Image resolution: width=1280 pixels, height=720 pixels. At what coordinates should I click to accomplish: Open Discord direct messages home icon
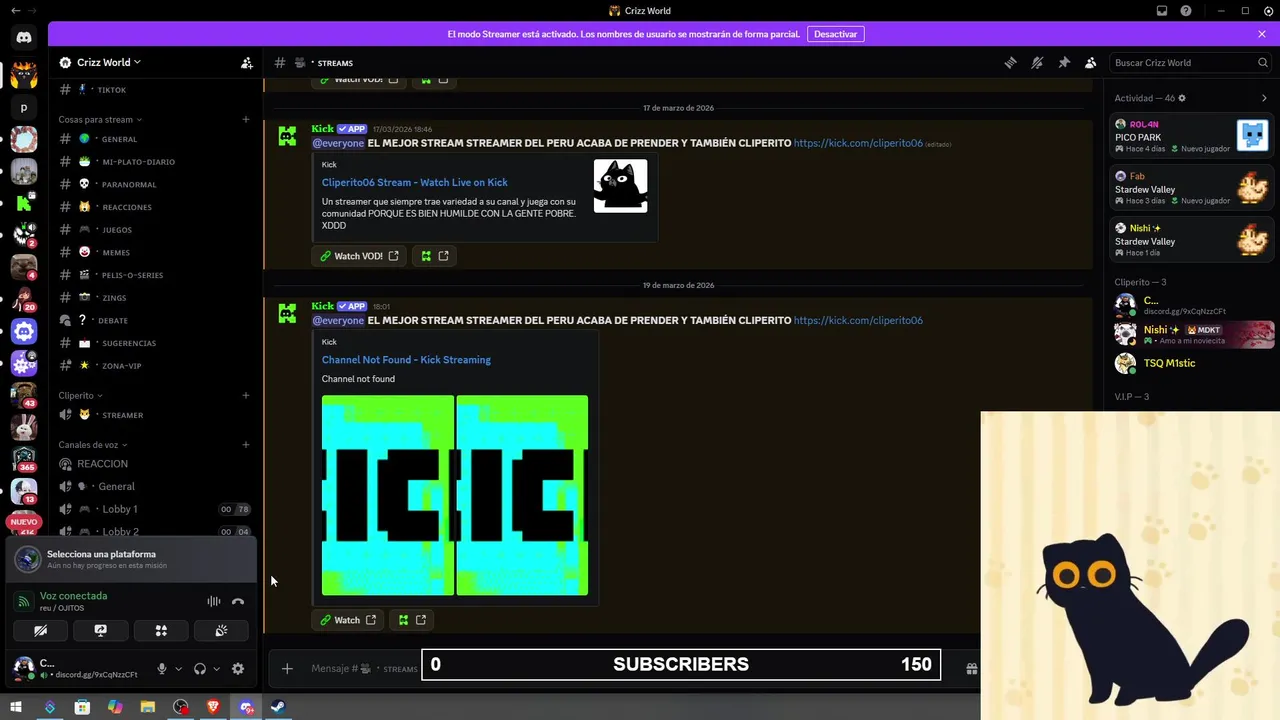pyautogui.click(x=24, y=37)
